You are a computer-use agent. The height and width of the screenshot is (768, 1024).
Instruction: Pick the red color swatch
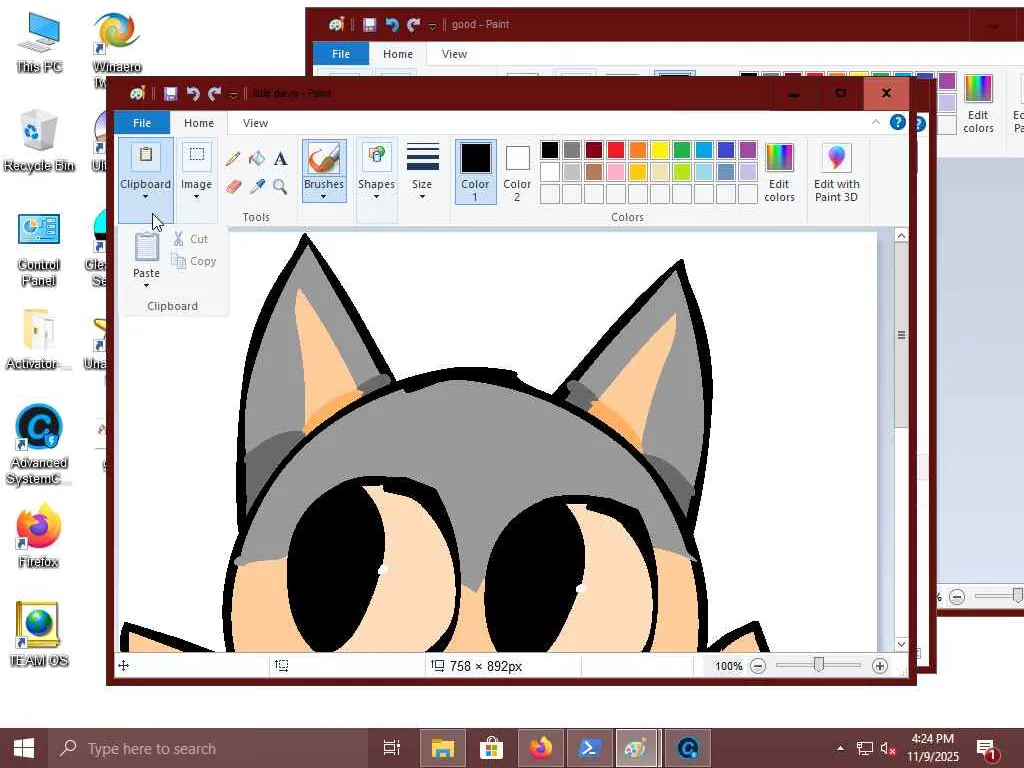click(x=616, y=150)
